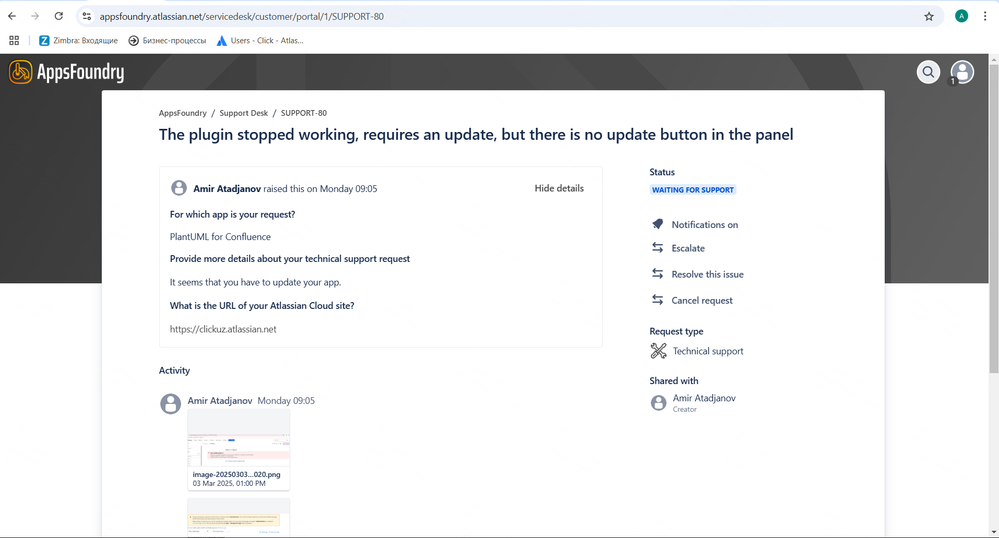999x538 pixels.
Task: Open the second attachment thumbnail below
Action: point(238,517)
